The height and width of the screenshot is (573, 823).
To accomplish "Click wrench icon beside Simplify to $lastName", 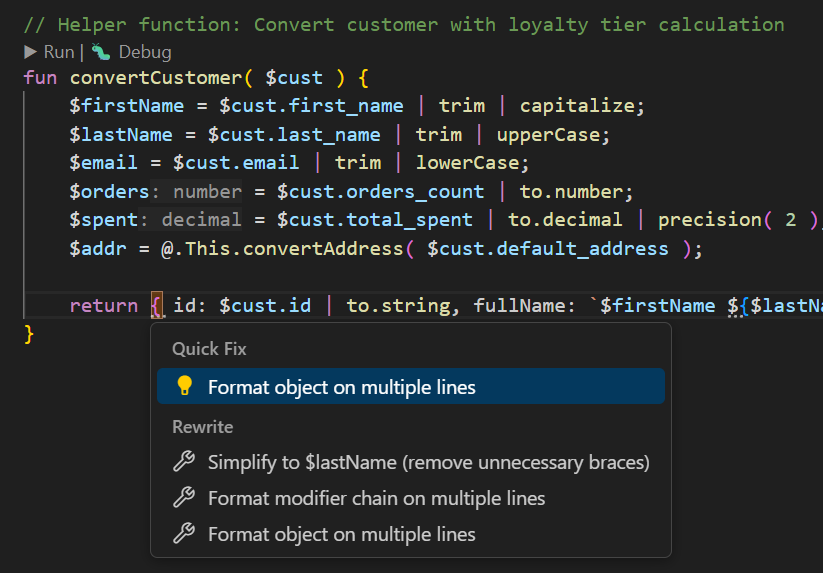I will point(184,462).
